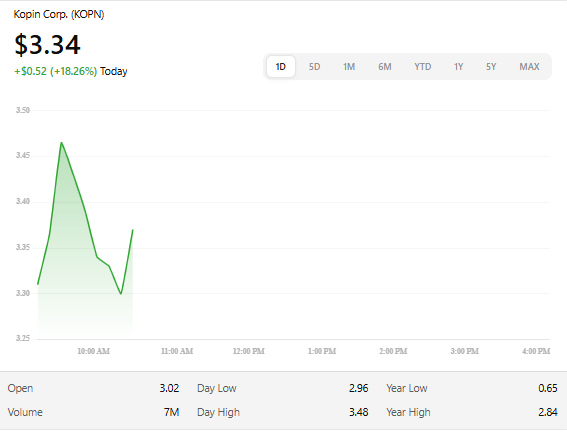567x433 pixels.
Task: Click the 4:00 PM axis label
Action: 536,351
